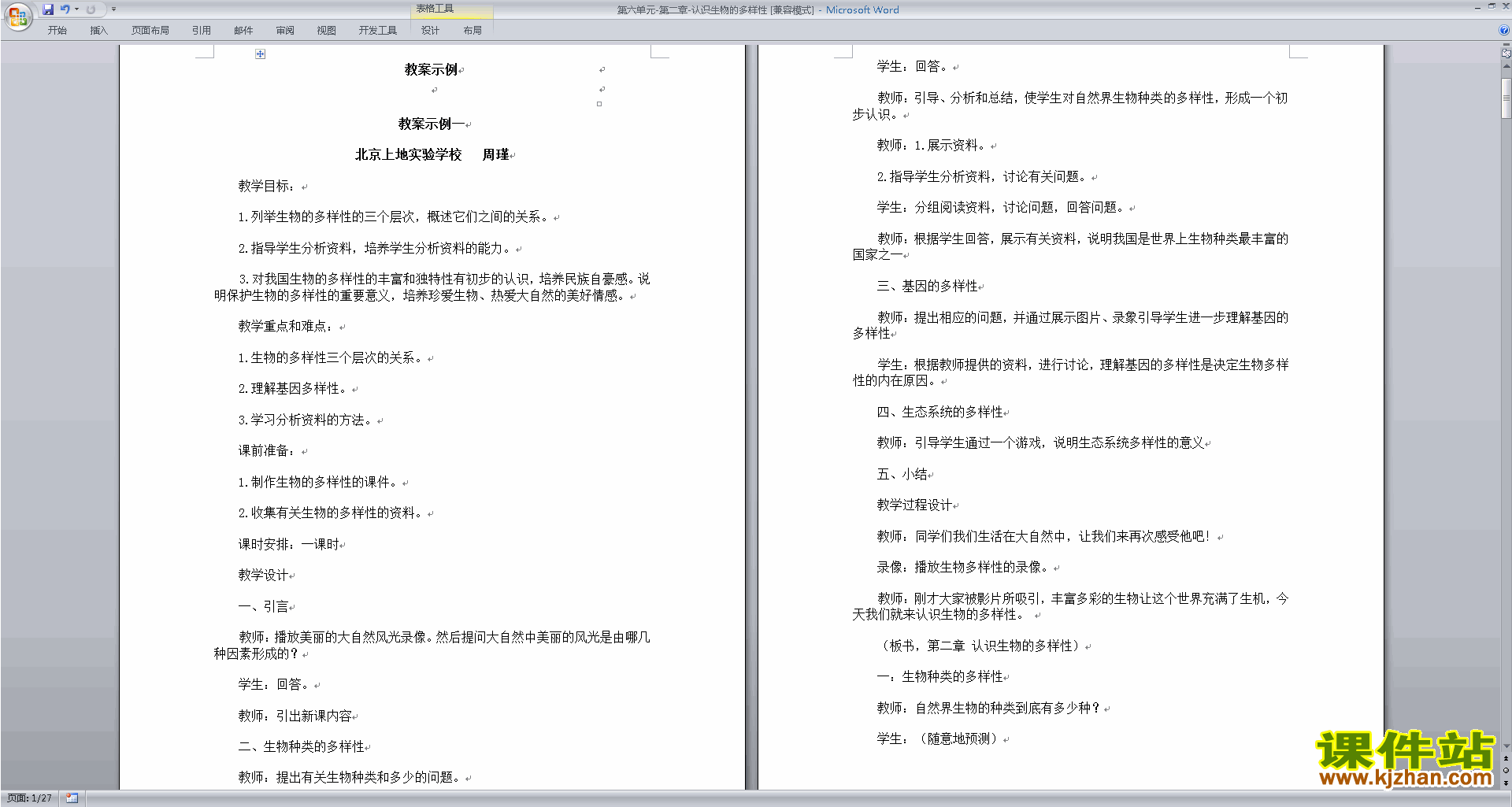Click the heading 教案示例
This screenshot has width=1512, height=807.
[431, 69]
